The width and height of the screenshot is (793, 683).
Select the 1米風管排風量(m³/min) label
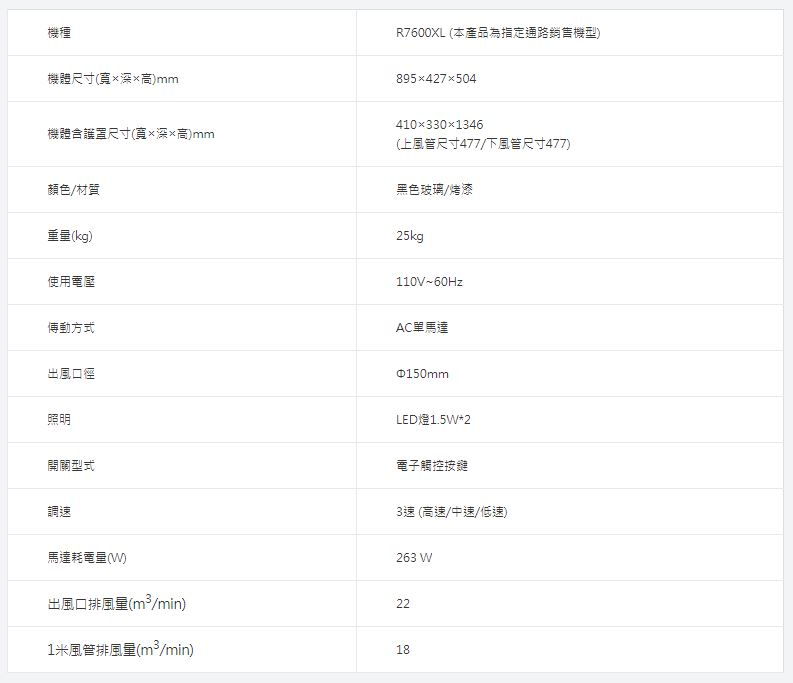(x=120, y=649)
